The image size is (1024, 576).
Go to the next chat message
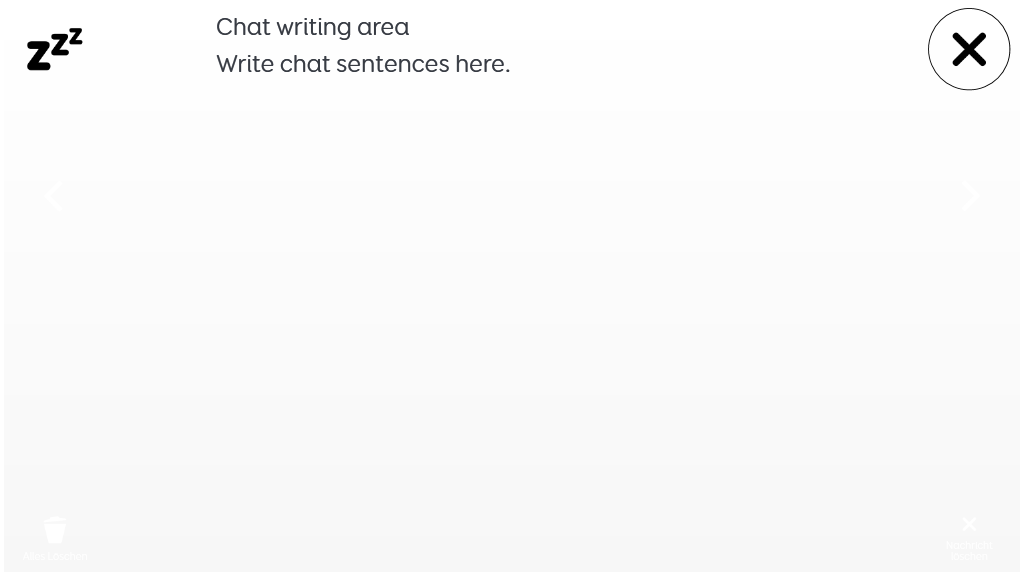pos(970,196)
